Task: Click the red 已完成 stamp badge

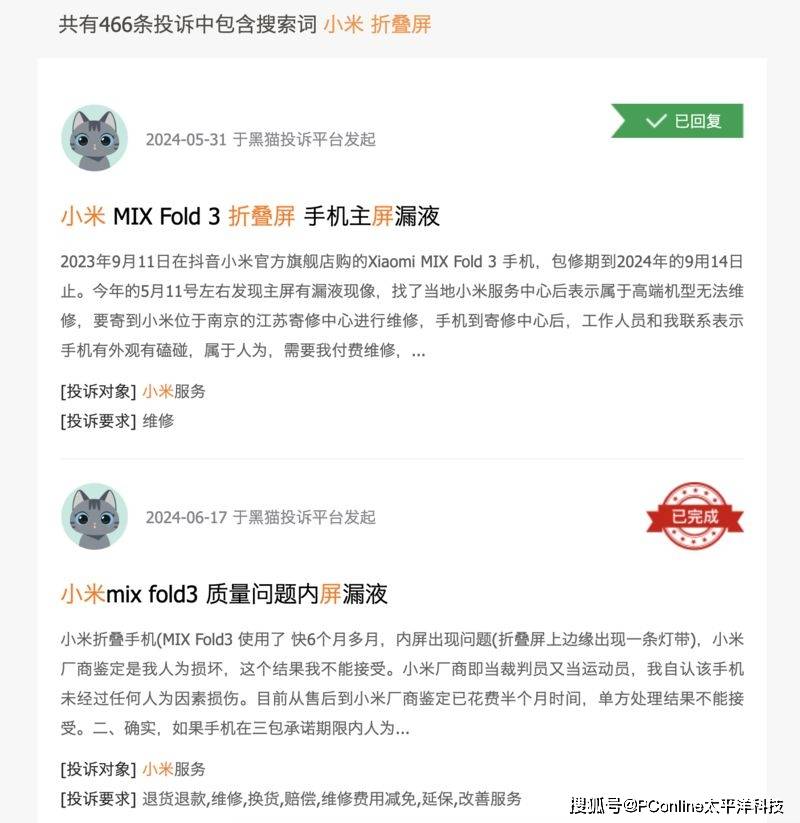Action: [x=694, y=516]
